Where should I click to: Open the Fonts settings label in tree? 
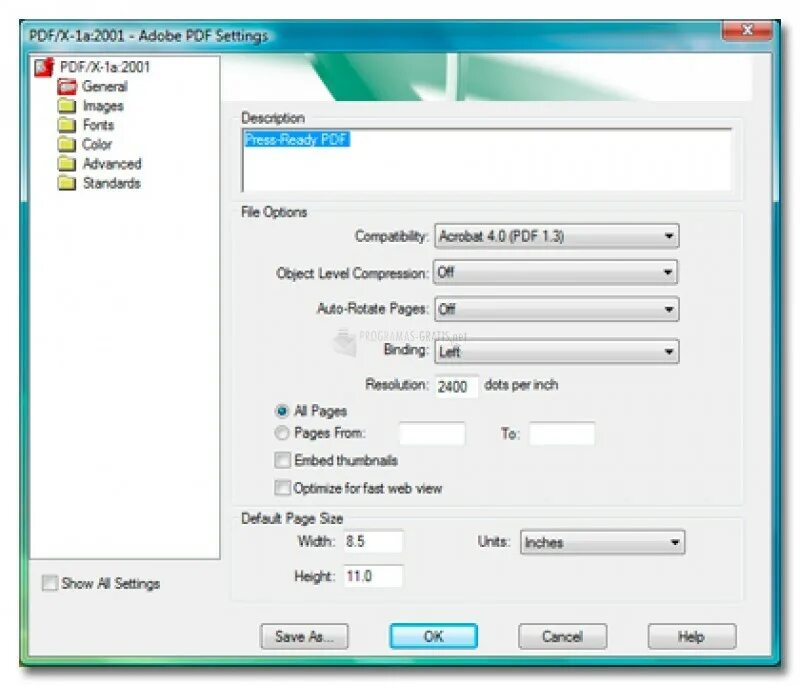[x=98, y=125]
